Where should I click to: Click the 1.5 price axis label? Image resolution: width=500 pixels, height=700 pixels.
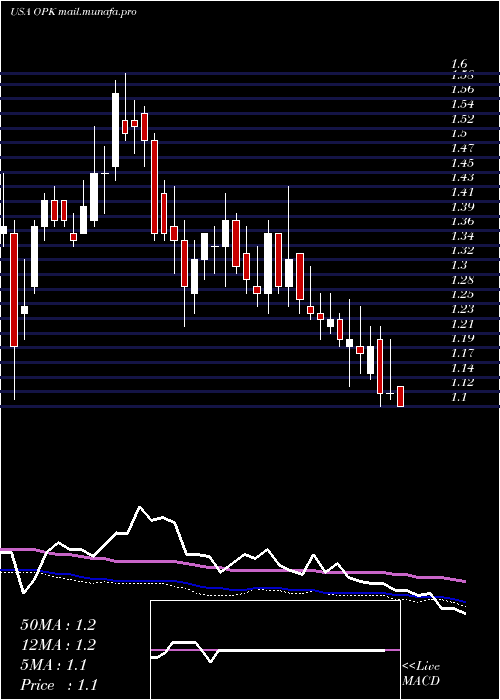[x=459, y=133]
